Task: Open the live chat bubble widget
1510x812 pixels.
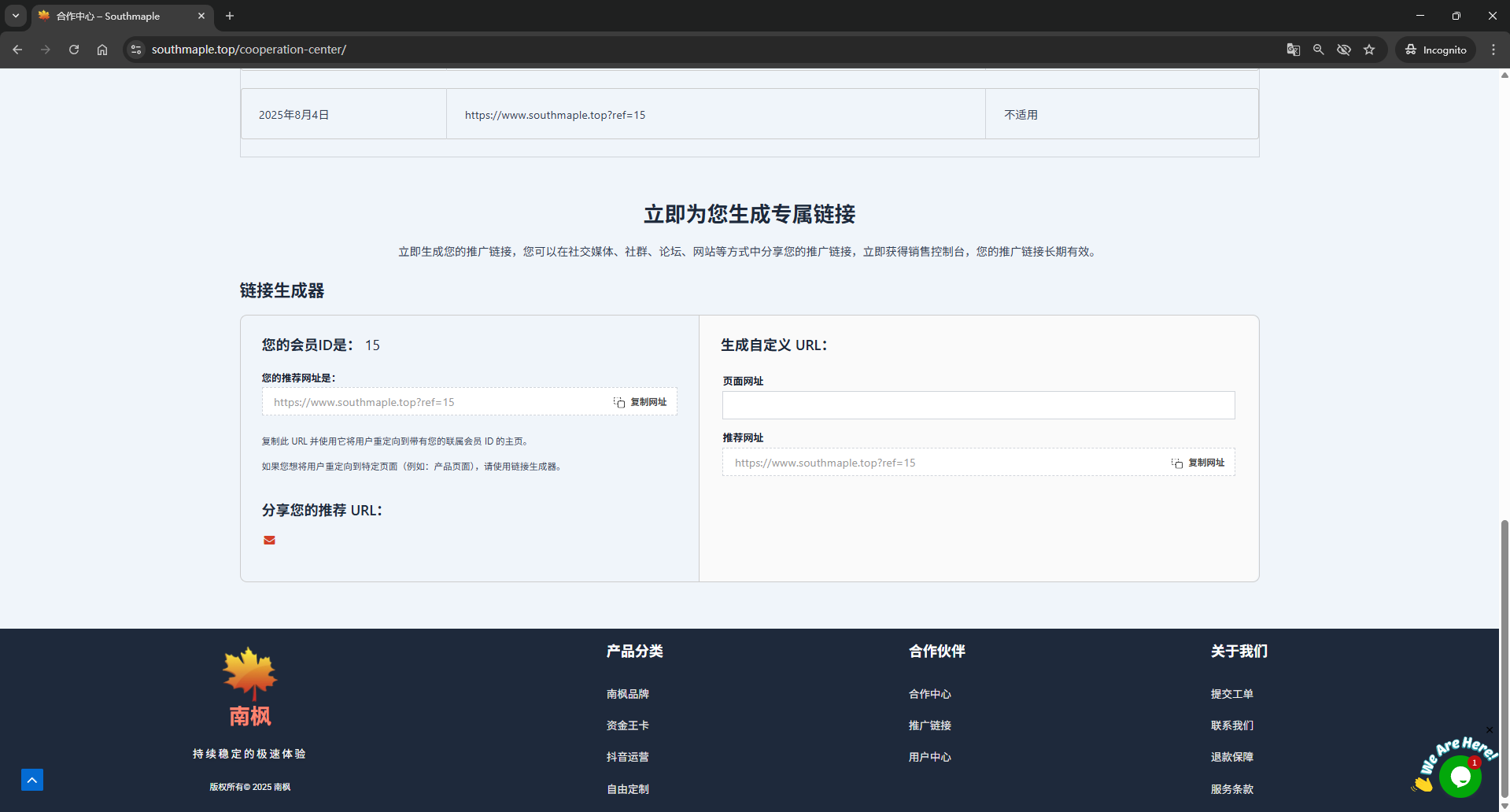Action: pyautogui.click(x=1460, y=777)
